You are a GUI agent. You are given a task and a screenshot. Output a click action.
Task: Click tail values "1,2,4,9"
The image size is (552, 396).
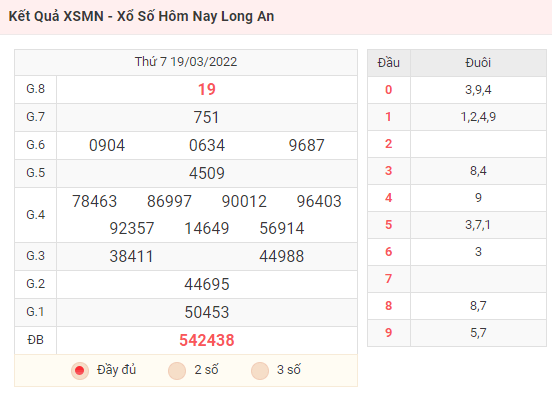478,117
